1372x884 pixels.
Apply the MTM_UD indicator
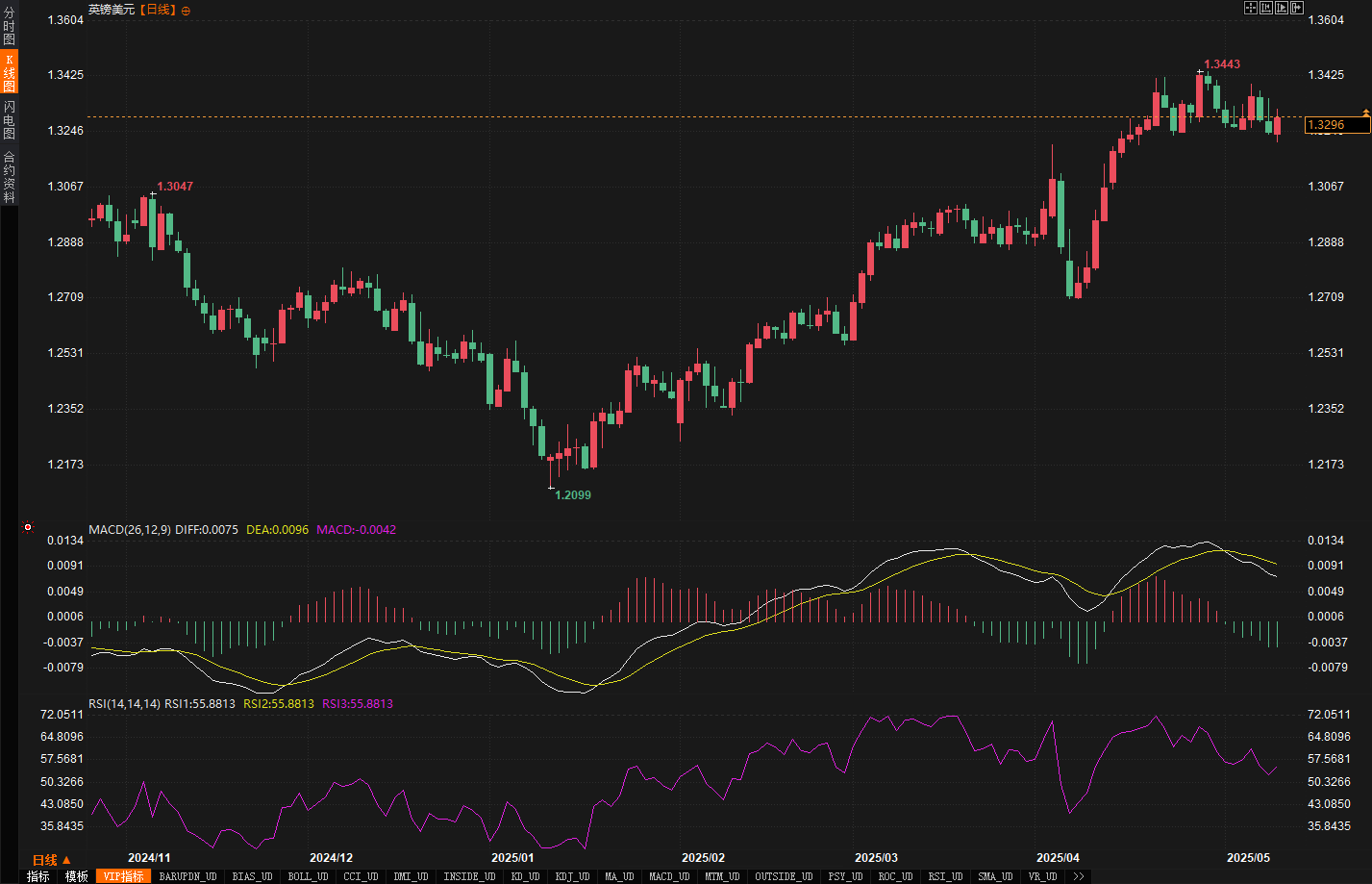pos(722,876)
